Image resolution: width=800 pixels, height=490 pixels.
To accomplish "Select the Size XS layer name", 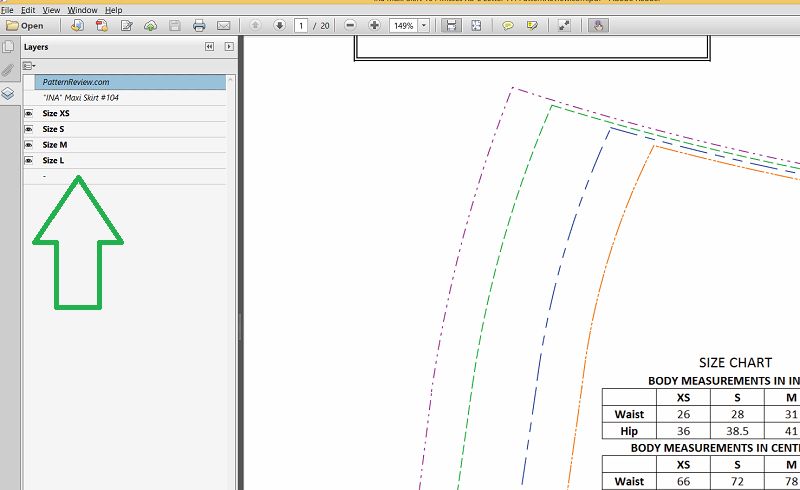I will click(x=56, y=113).
